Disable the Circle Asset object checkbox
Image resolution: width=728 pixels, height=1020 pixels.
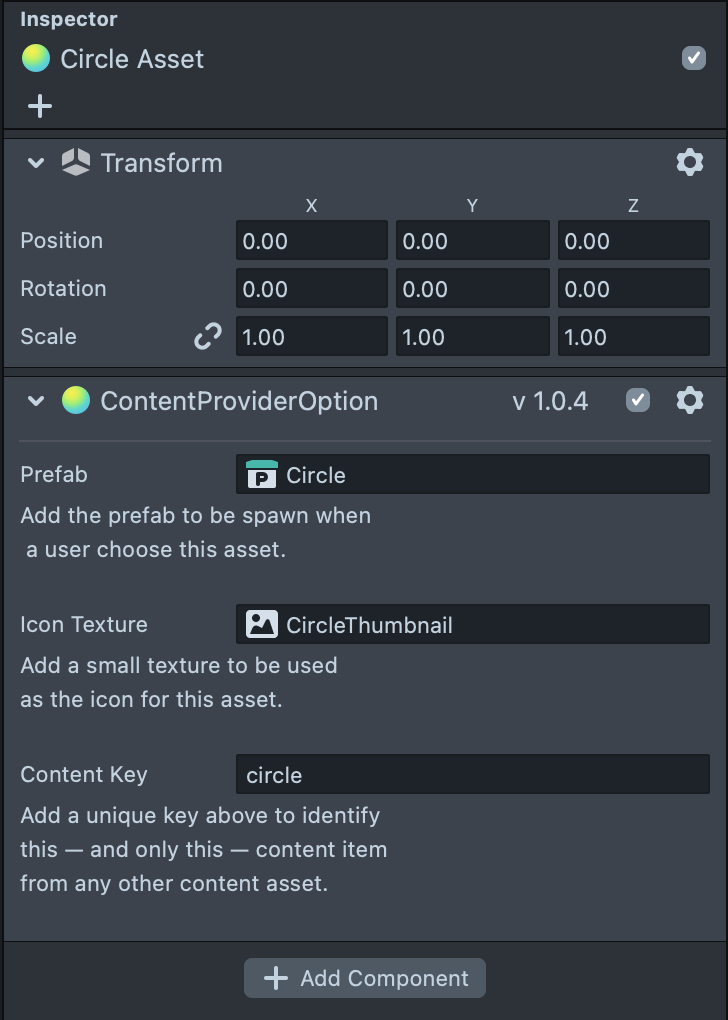point(694,58)
